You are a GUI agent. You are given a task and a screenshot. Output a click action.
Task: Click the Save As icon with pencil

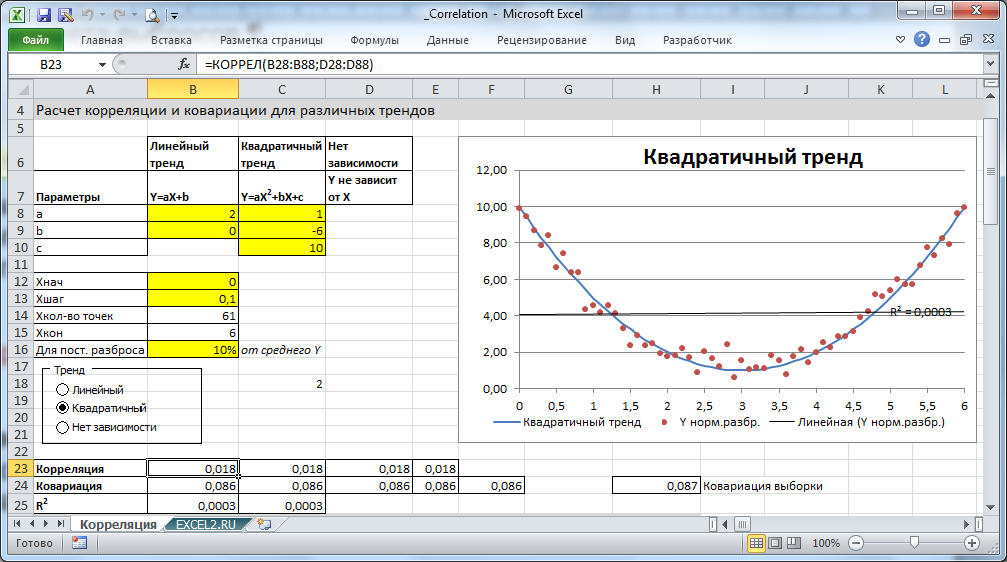pyautogui.click(x=65, y=14)
